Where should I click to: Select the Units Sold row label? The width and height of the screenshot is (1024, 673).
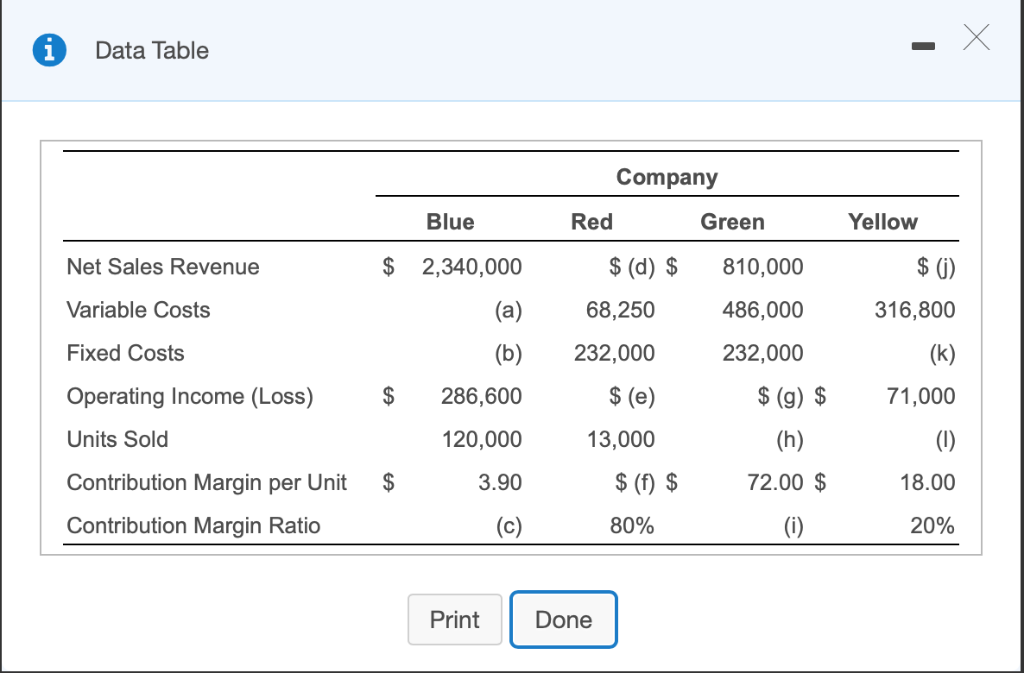point(118,439)
